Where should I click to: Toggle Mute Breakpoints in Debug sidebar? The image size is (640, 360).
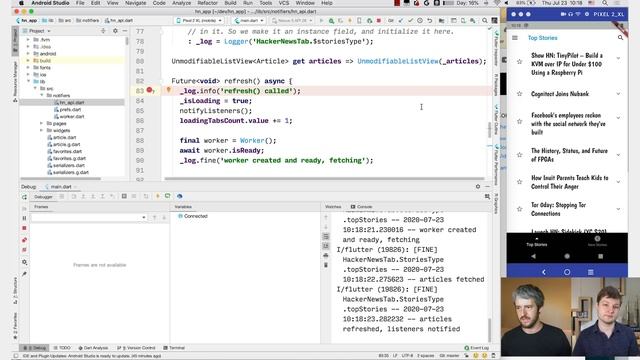[24, 250]
